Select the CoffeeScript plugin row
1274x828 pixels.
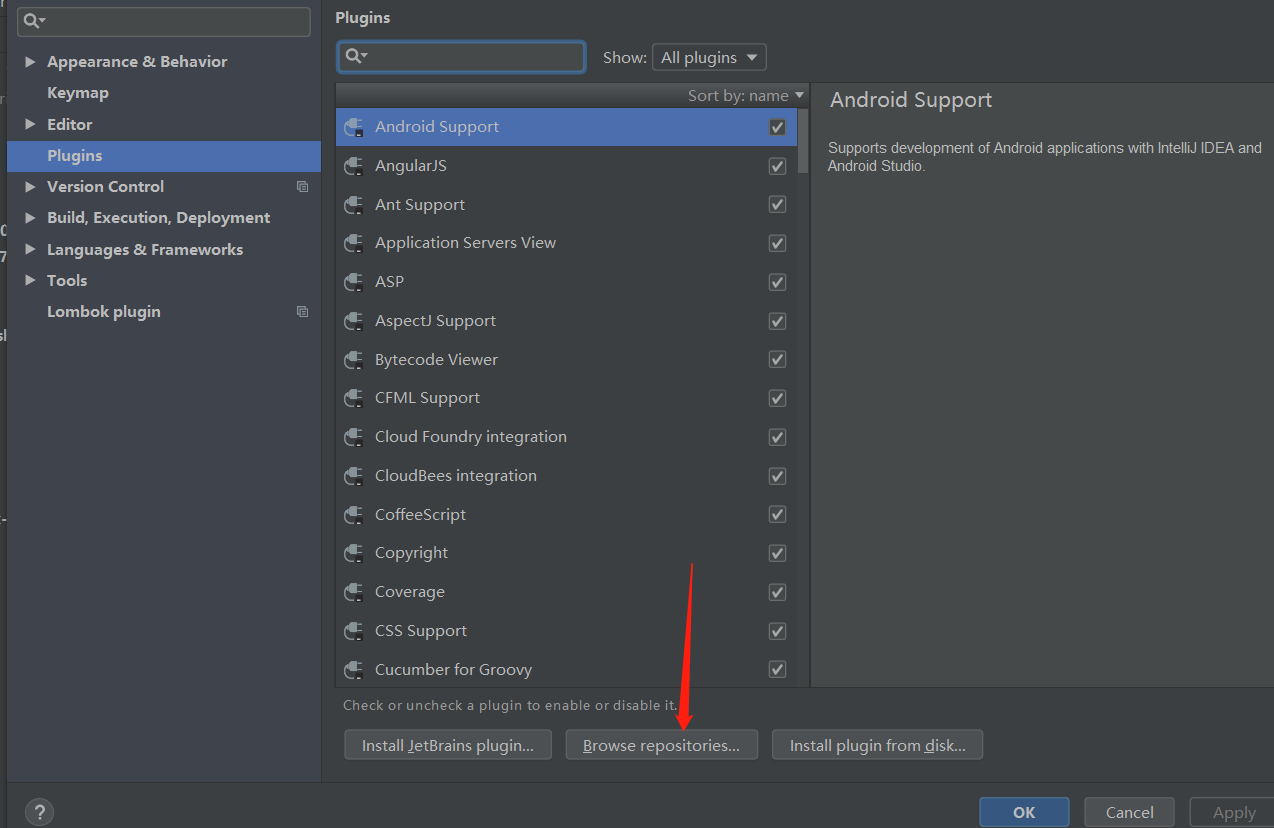point(566,515)
